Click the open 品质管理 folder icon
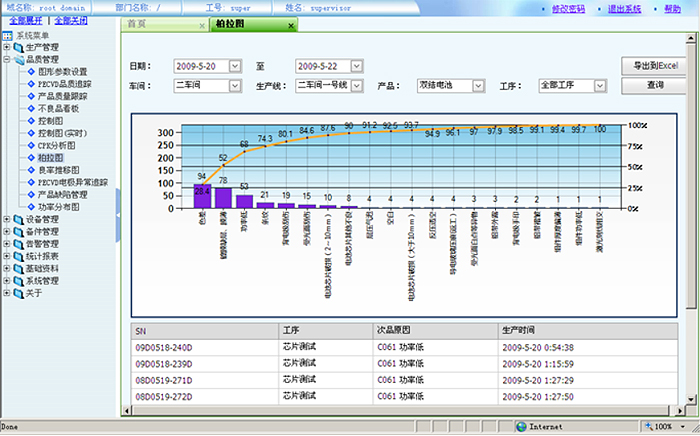Viewport: 700px width, 436px height. (x=19, y=60)
